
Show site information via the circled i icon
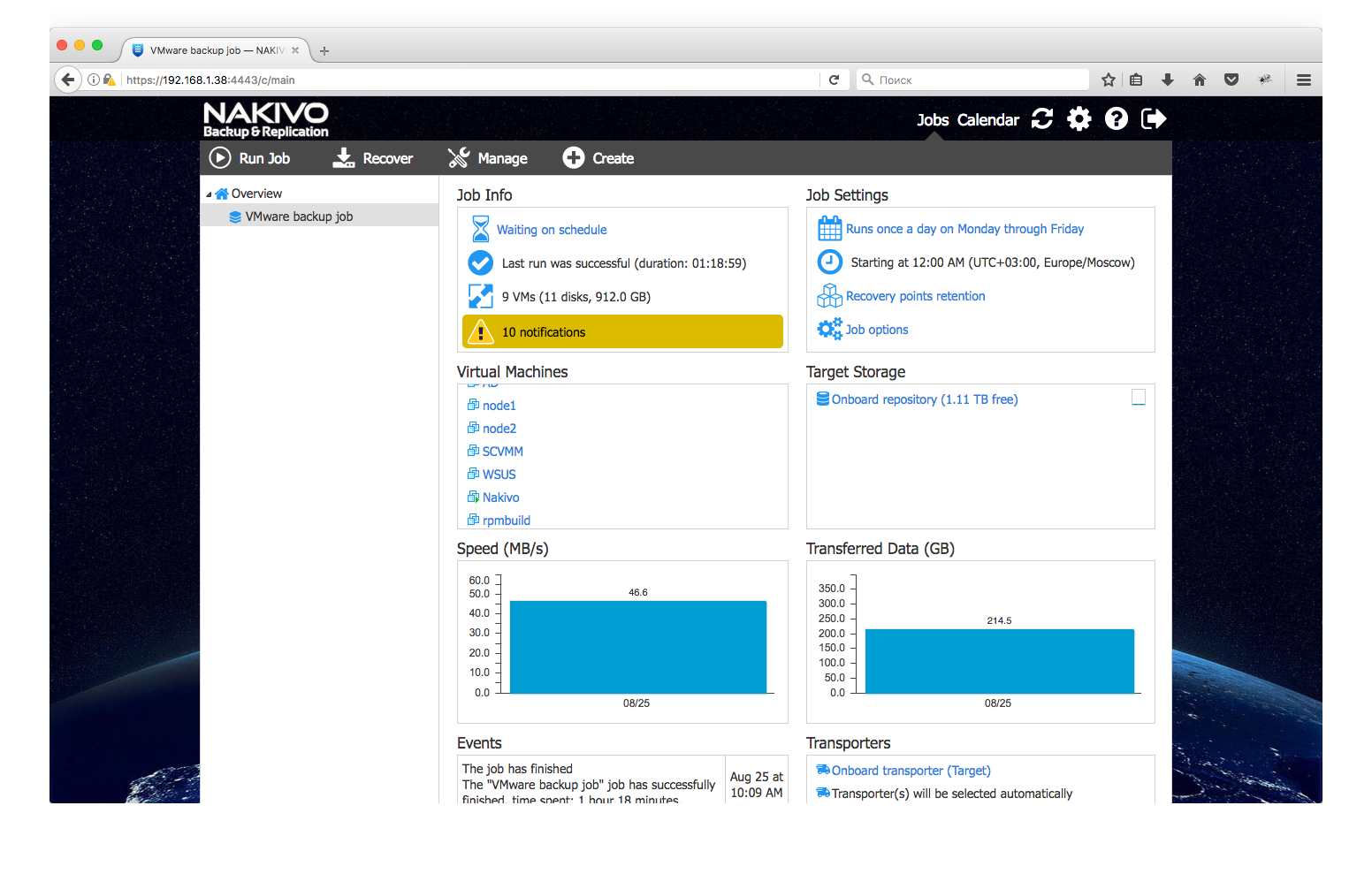94,80
